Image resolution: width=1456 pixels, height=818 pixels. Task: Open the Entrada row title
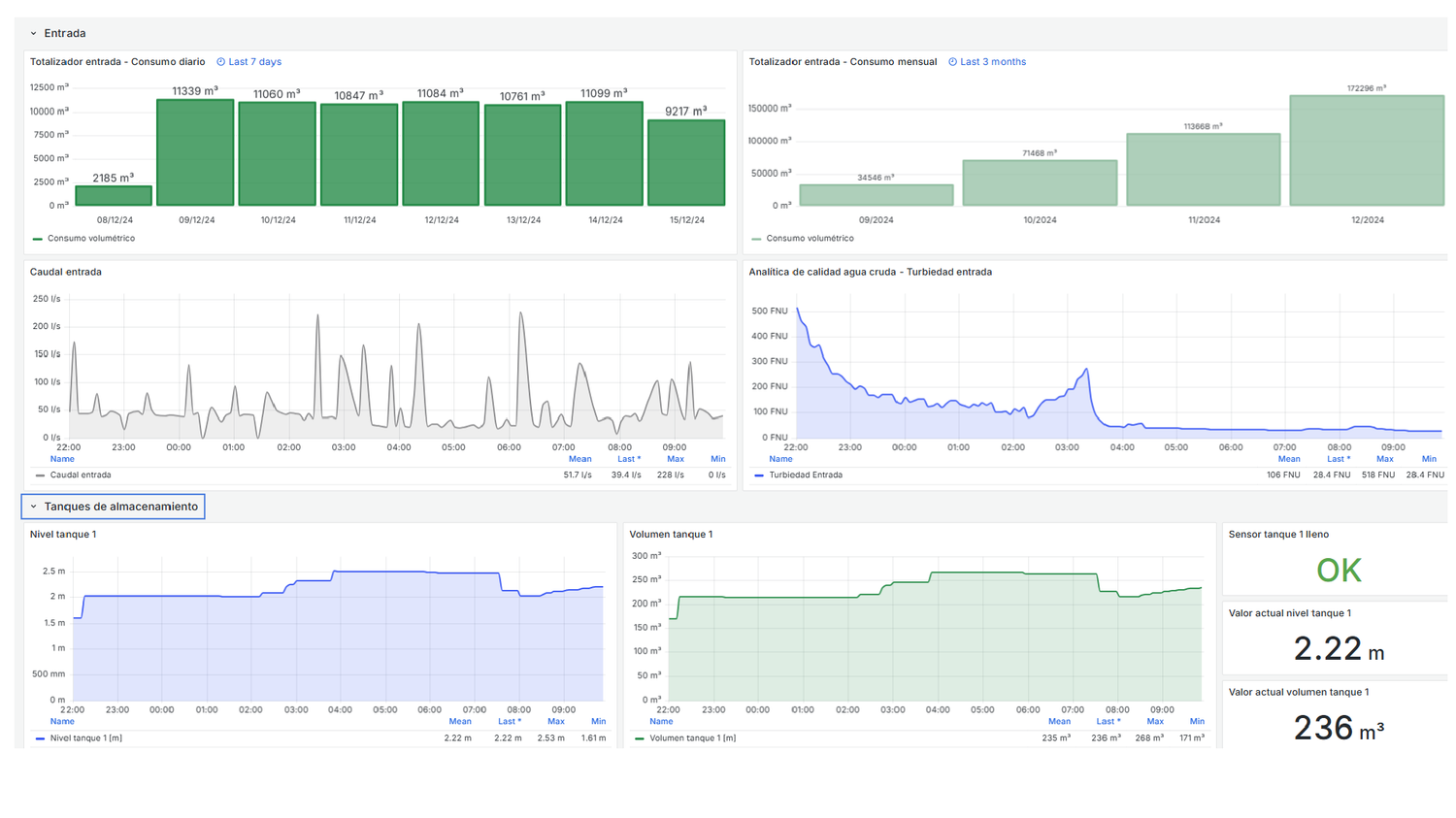(65, 33)
